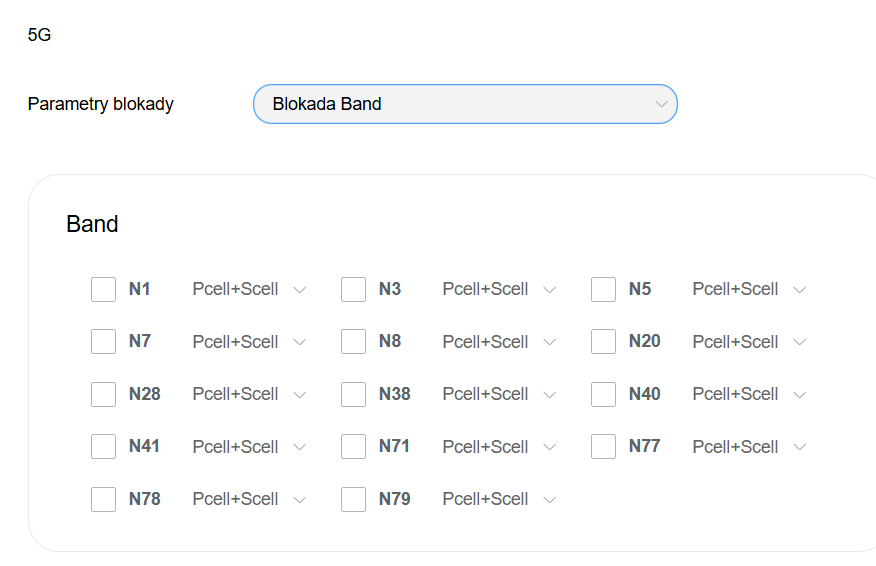Select the N41 band checkbox
This screenshot has width=876, height=566.
pyautogui.click(x=104, y=446)
